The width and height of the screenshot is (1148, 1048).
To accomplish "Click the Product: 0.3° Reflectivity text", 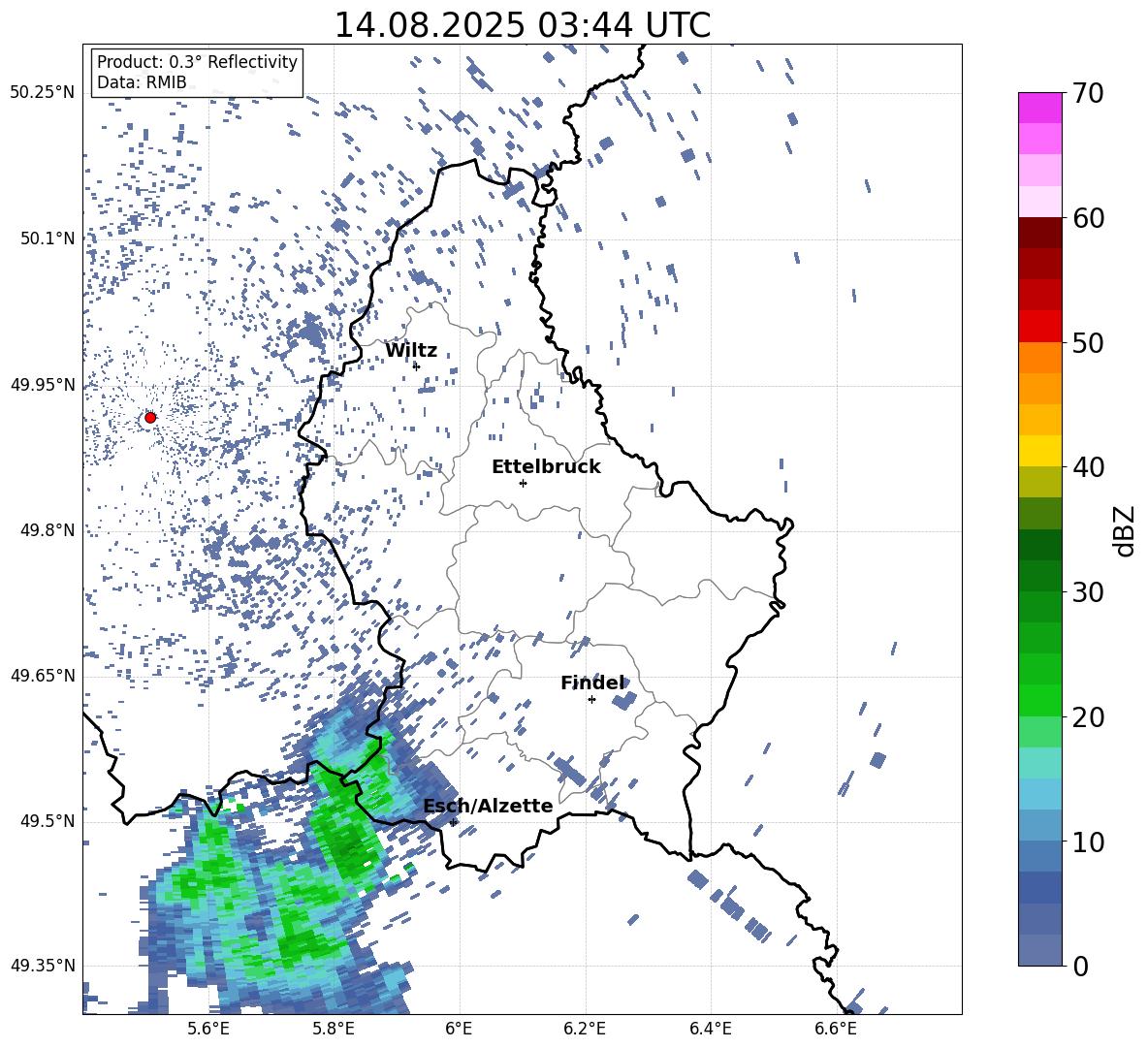I will coord(197,62).
